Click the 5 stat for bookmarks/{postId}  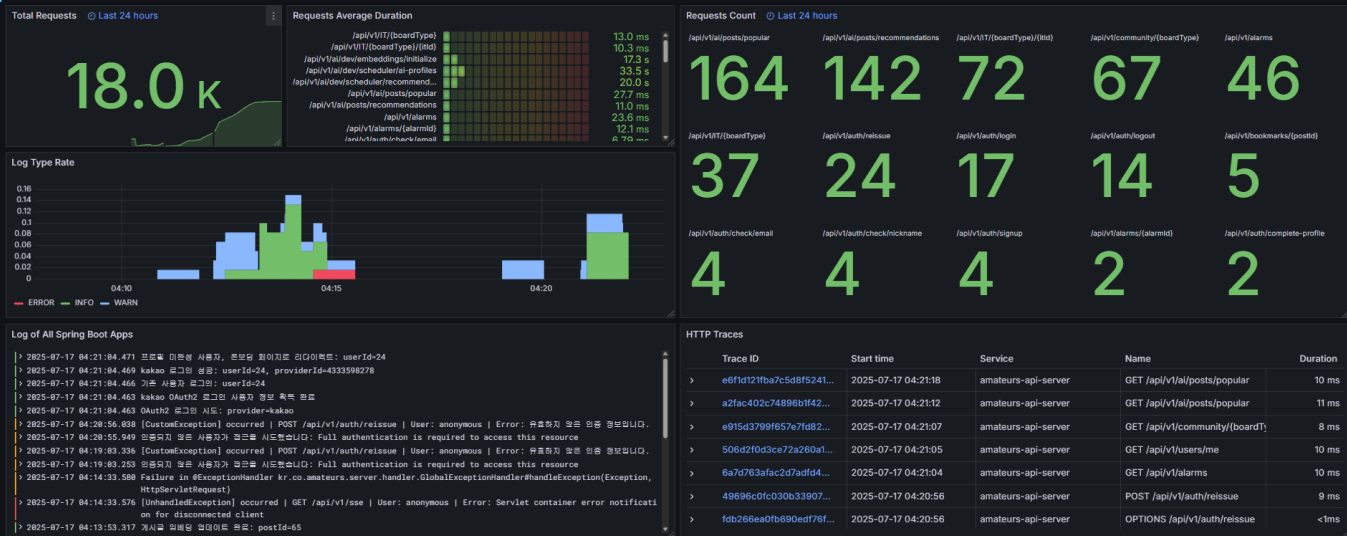(x=1243, y=176)
